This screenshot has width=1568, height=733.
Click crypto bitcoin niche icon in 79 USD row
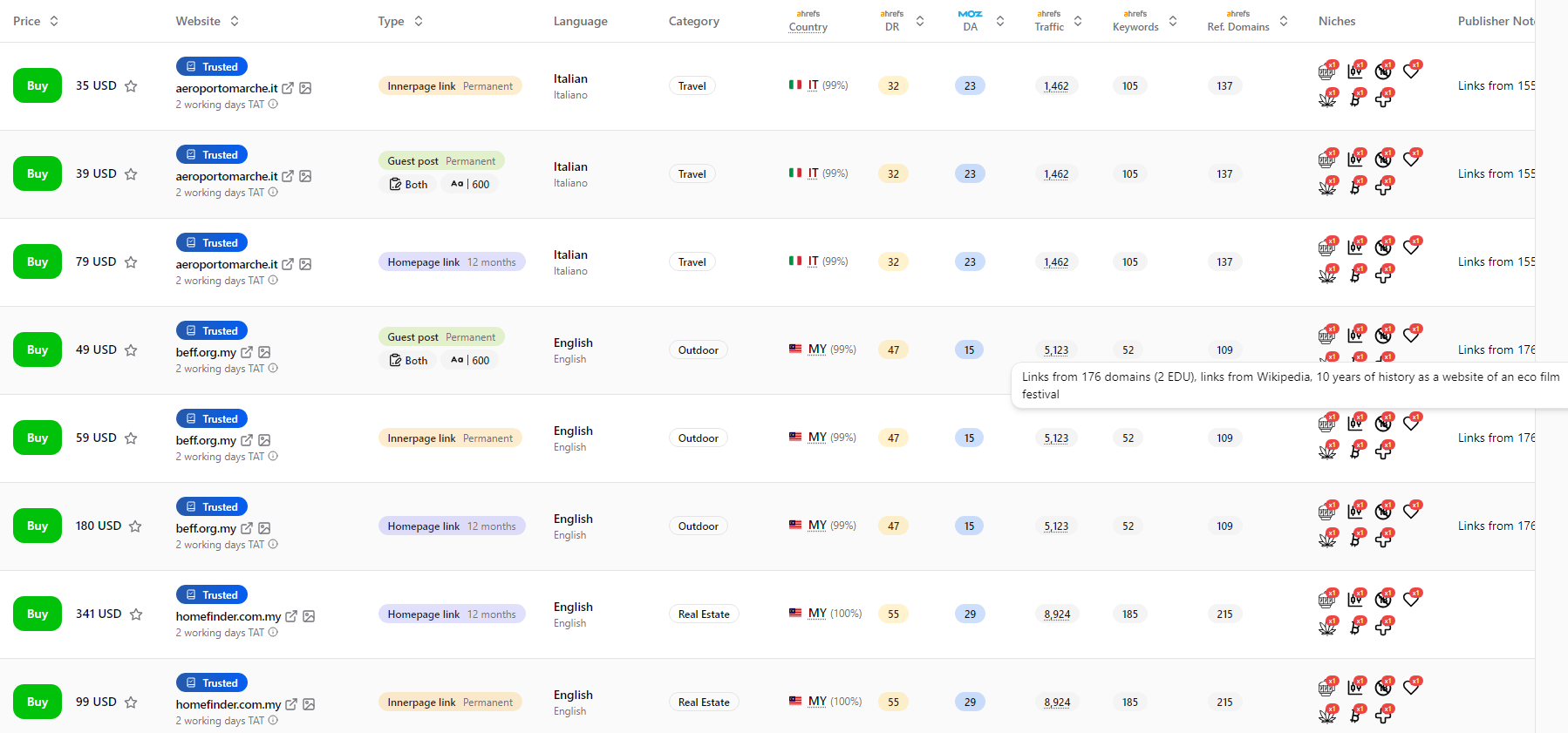[x=1355, y=275]
